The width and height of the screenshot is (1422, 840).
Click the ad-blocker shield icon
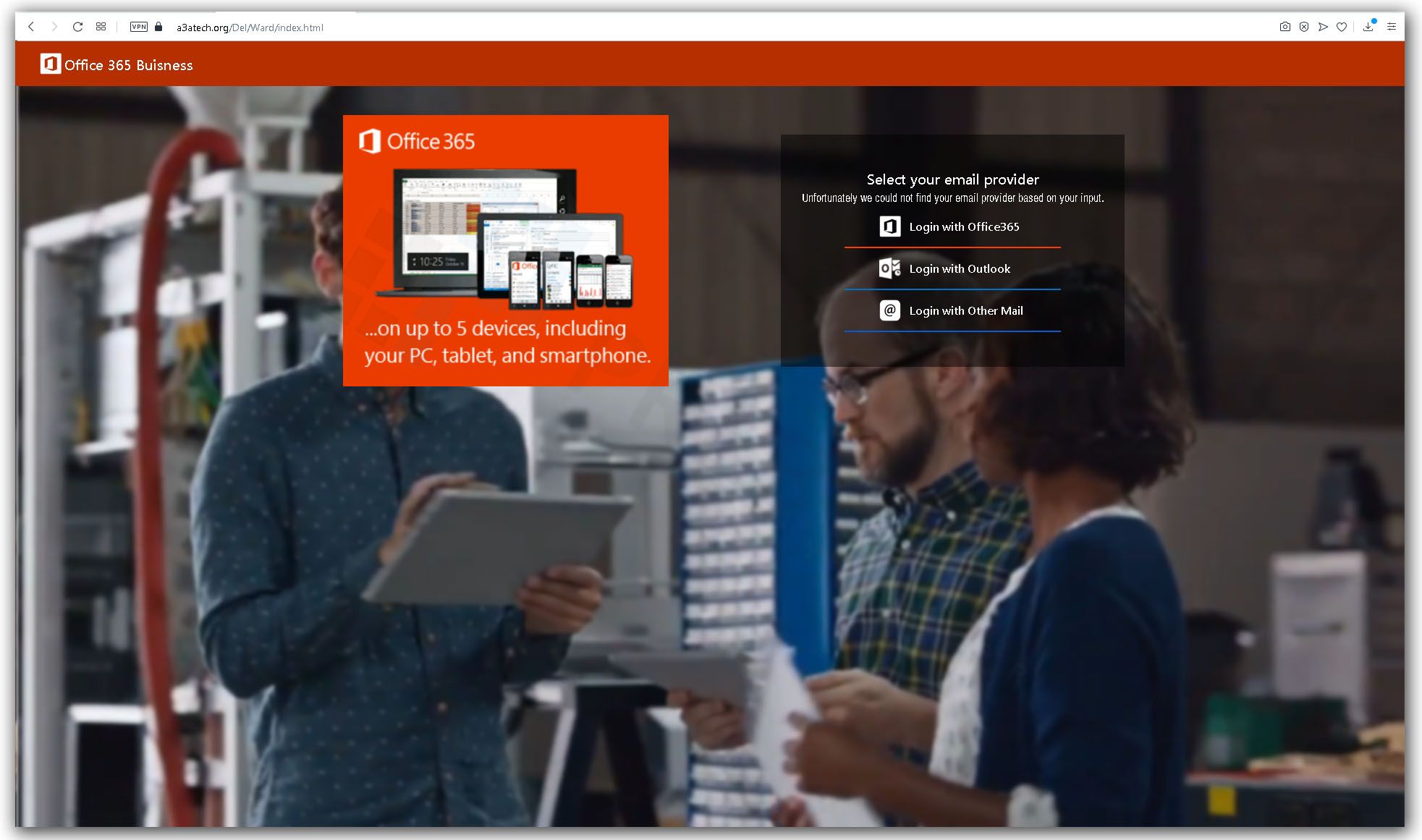tap(1304, 27)
